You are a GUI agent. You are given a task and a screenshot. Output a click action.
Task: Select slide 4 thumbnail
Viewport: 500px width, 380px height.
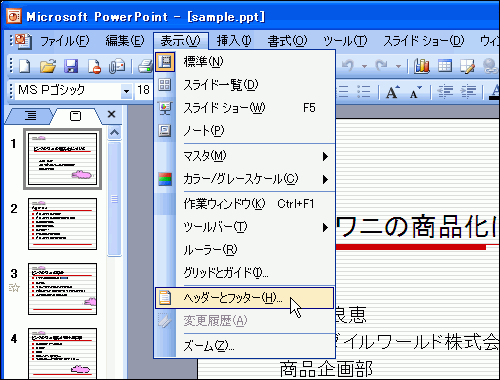(62, 353)
